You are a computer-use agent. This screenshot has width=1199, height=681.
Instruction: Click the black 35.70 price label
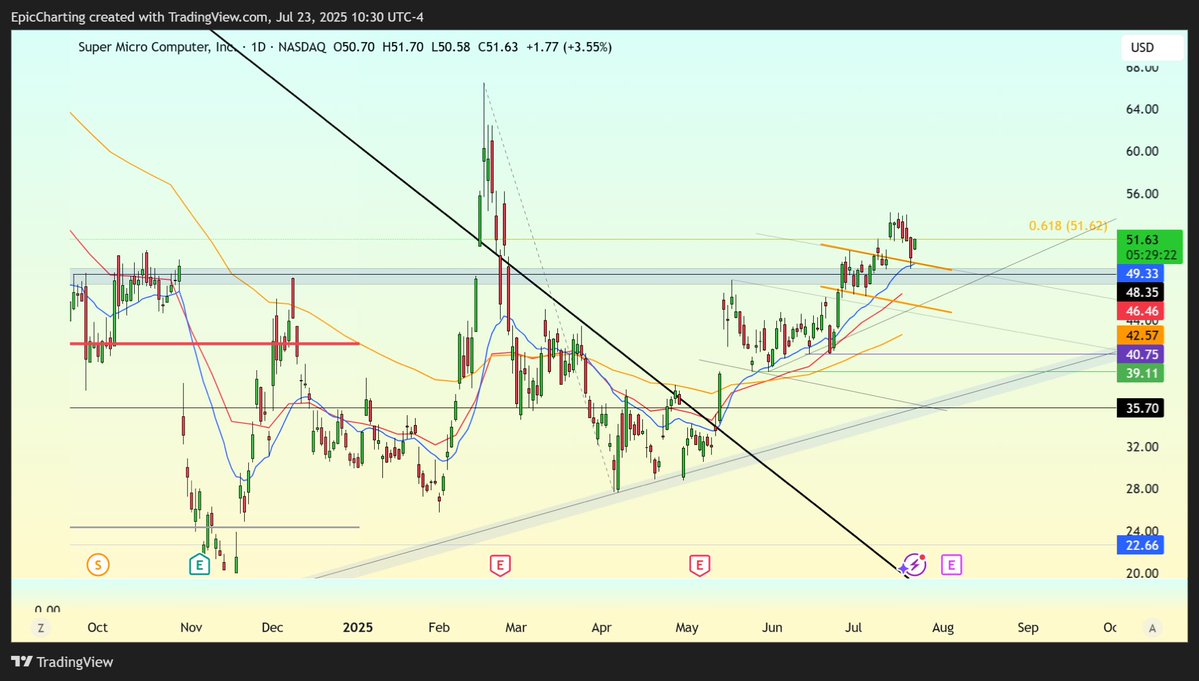pos(1142,408)
